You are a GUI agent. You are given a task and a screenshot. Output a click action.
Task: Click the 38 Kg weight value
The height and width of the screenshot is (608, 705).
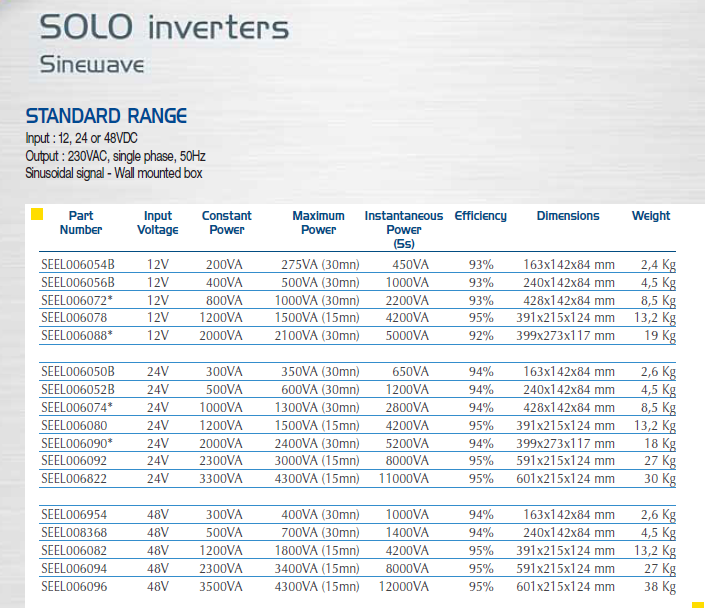click(x=660, y=587)
